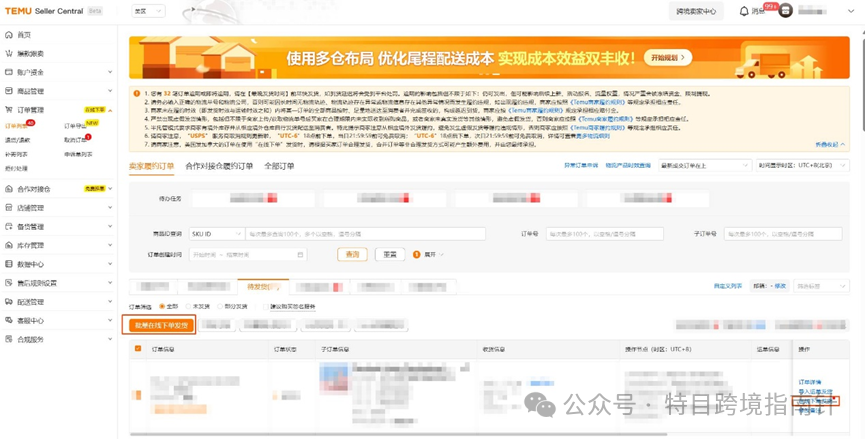
Task: Open the 物流产品时效查询 link
Action: pos(628,165)
